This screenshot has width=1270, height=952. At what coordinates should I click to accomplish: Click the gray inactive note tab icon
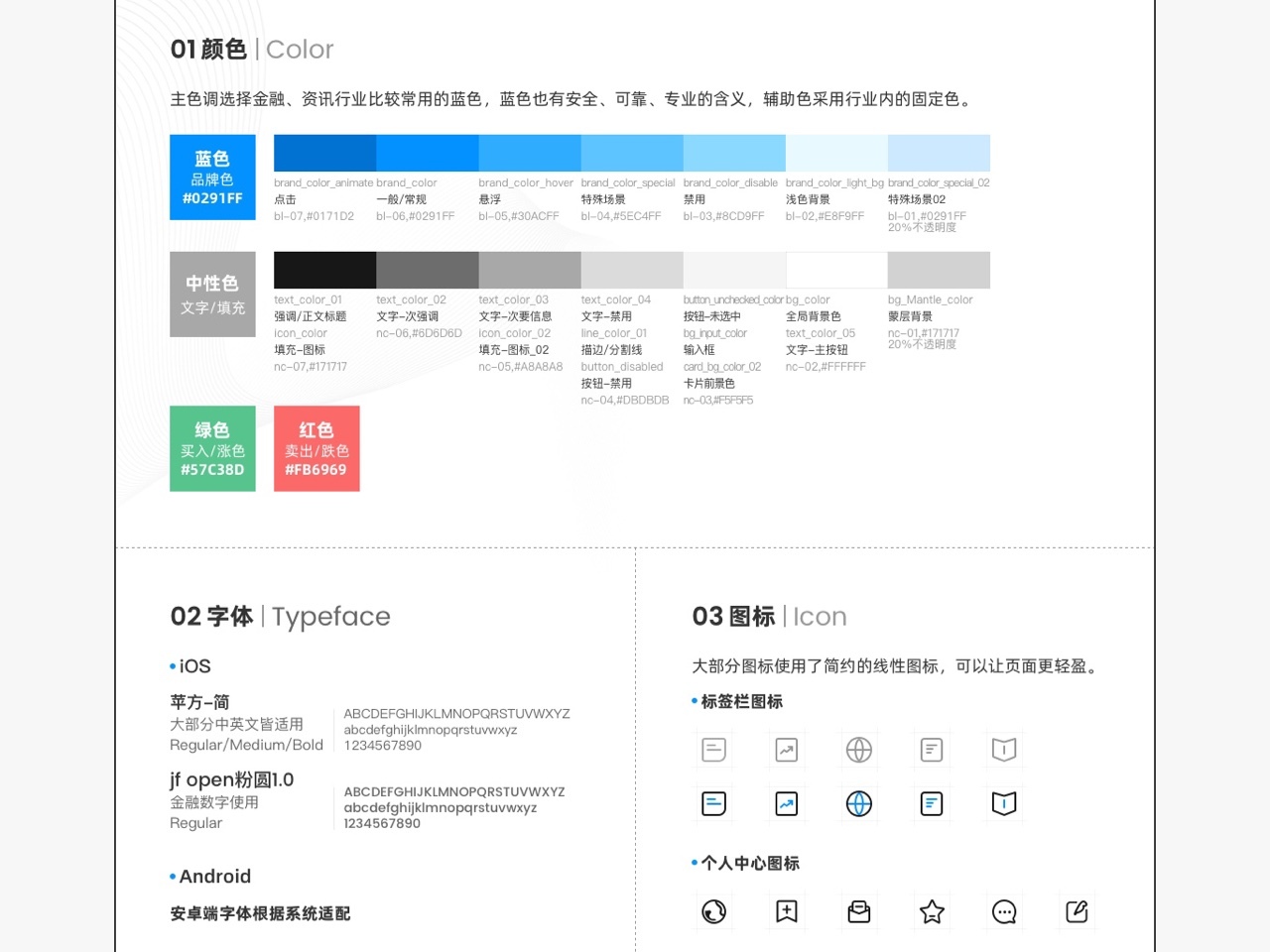(714, 750)
